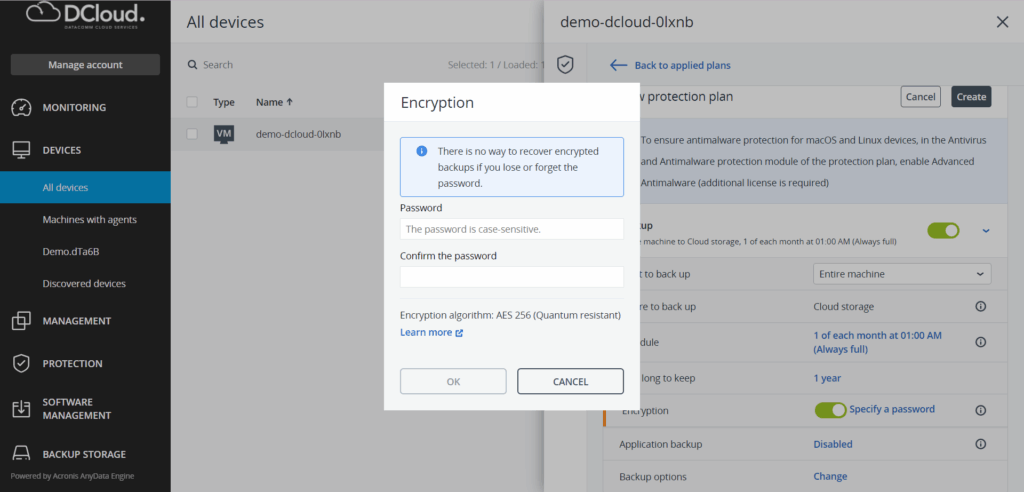The image size is (1024, 492).
Task: Open the Entire machine dropdown
Action: (x=902, y=274)
